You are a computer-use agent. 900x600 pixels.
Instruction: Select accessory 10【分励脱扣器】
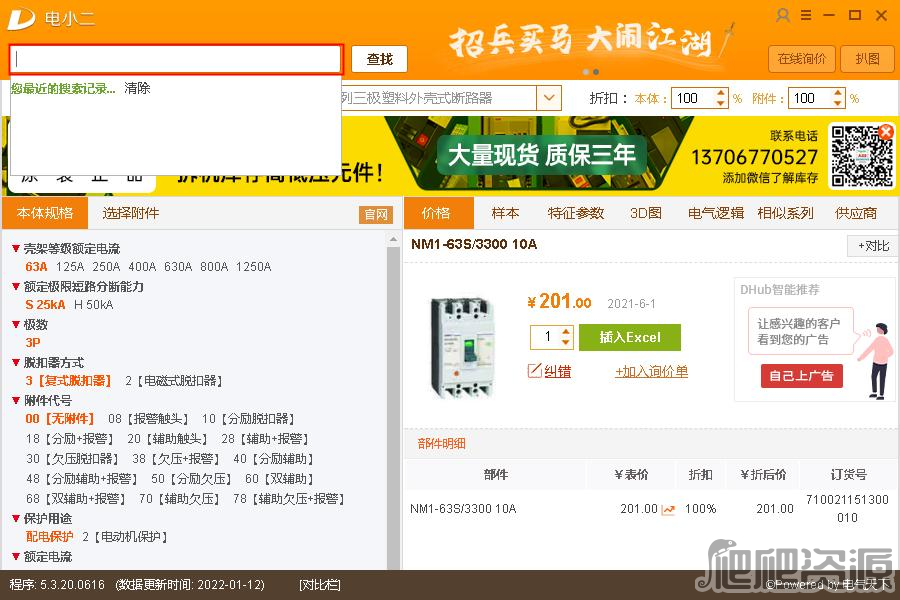pyautogui.click(x=248, y=419)
